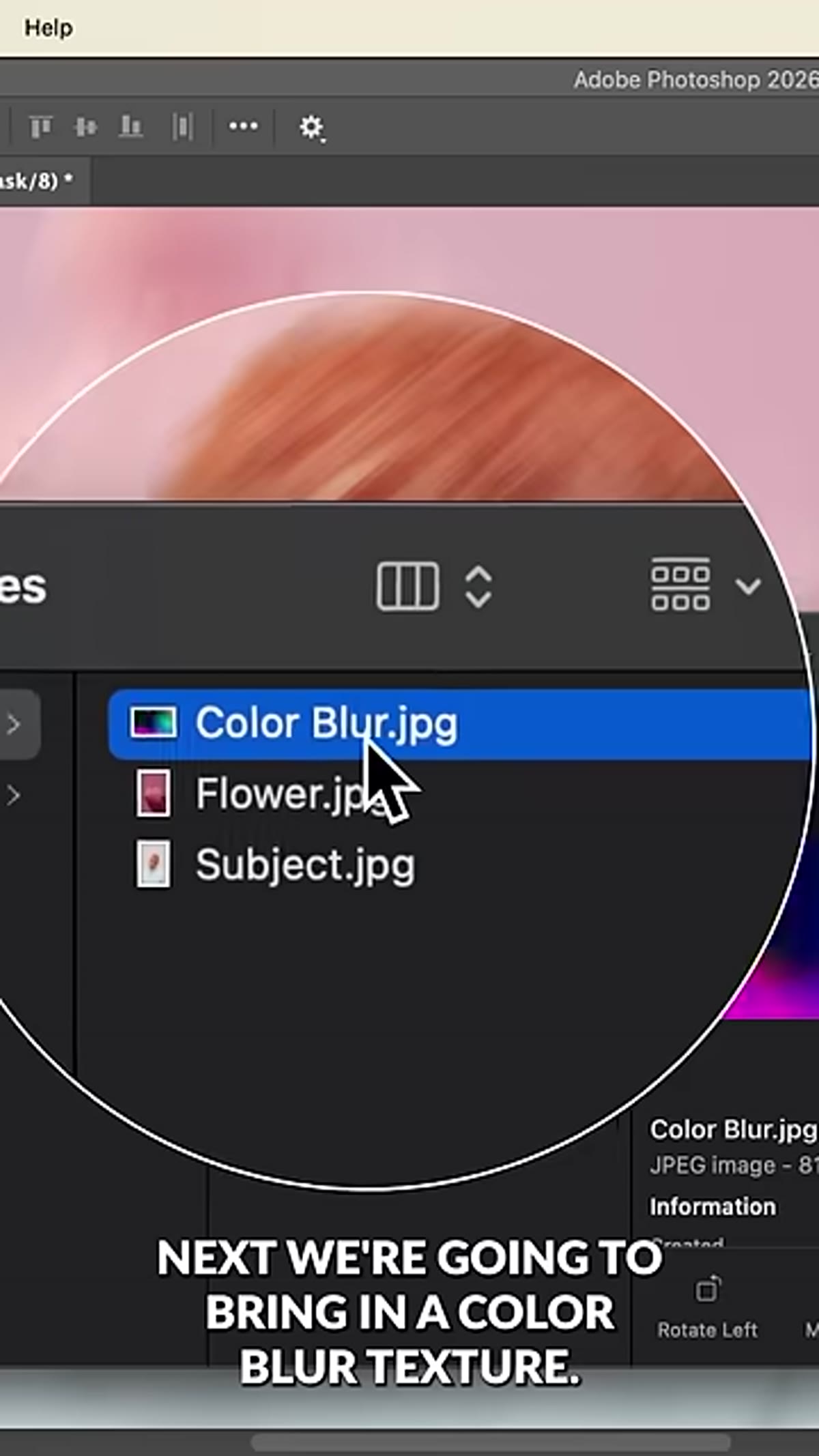
Task: Click the align top edges icon
Action: [x=40, y=127]
